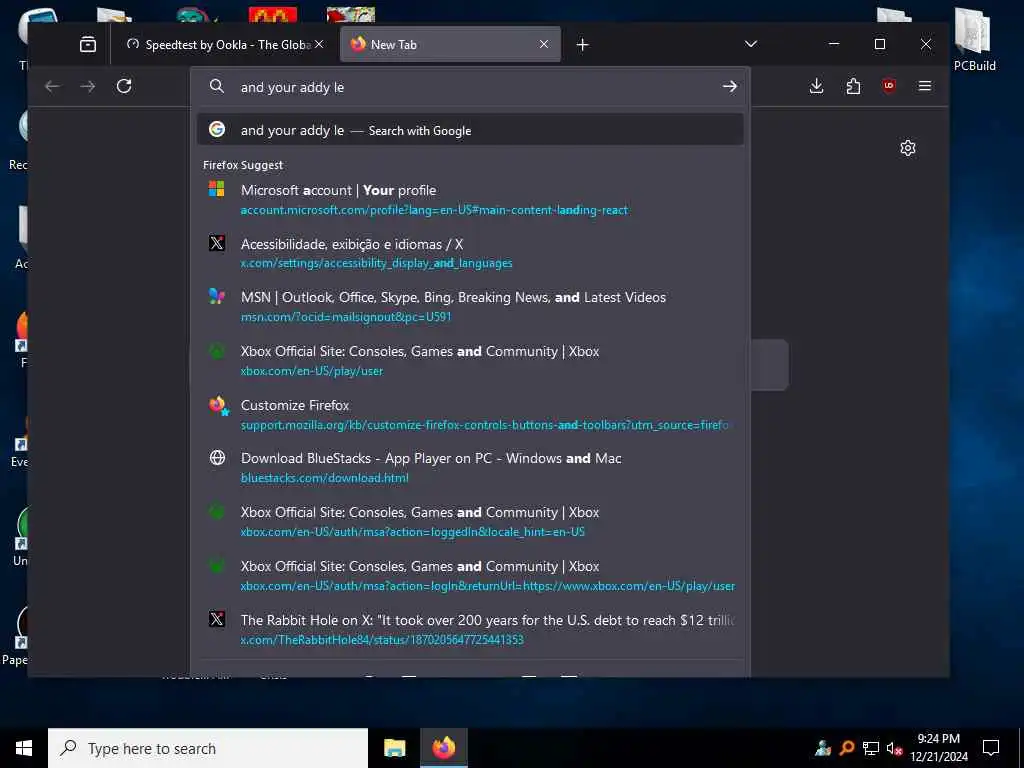This screenshot has height=768, width=1024.
Task: Open The Rabbit Hole on X suggestion
Action: point(470,629)
